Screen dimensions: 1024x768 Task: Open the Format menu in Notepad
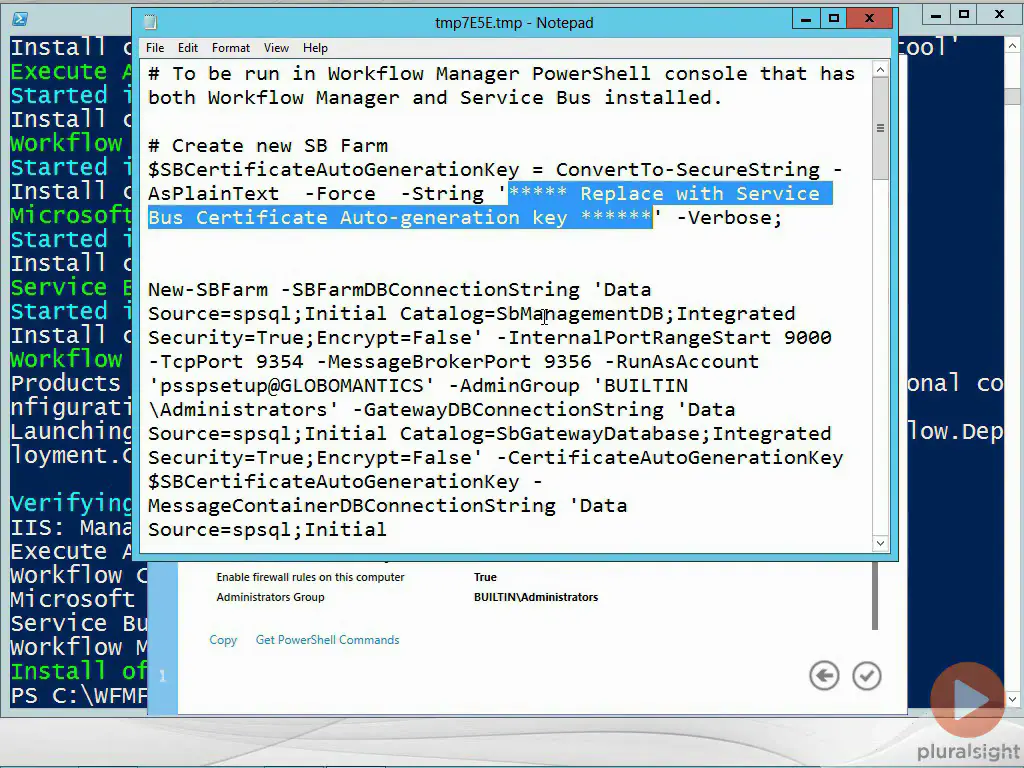click(x=231, y=48)
